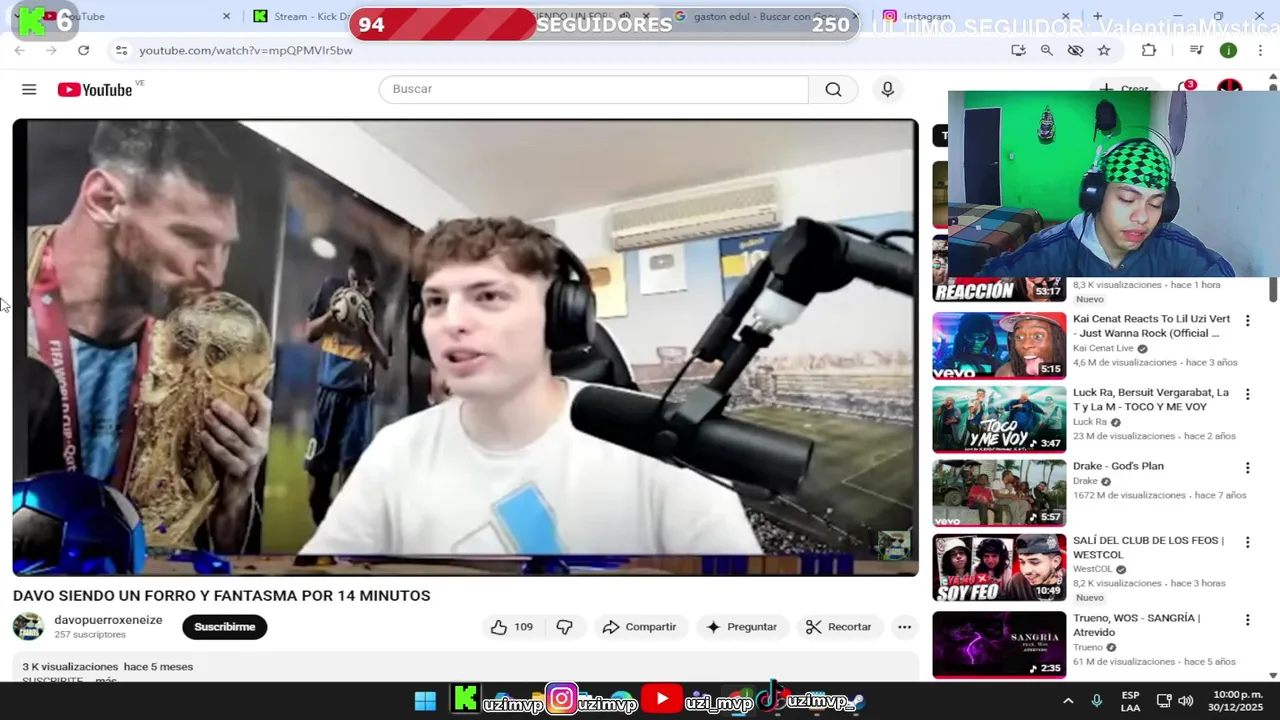Open the browser zoom magnifier icon
1280x720 pixels.
(x=1046, y=50)
